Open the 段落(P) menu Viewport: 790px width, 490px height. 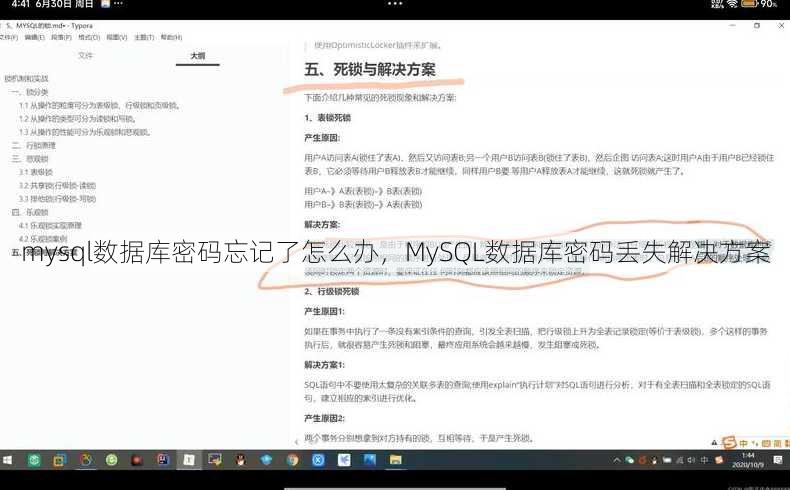click(x=61, y=37)
